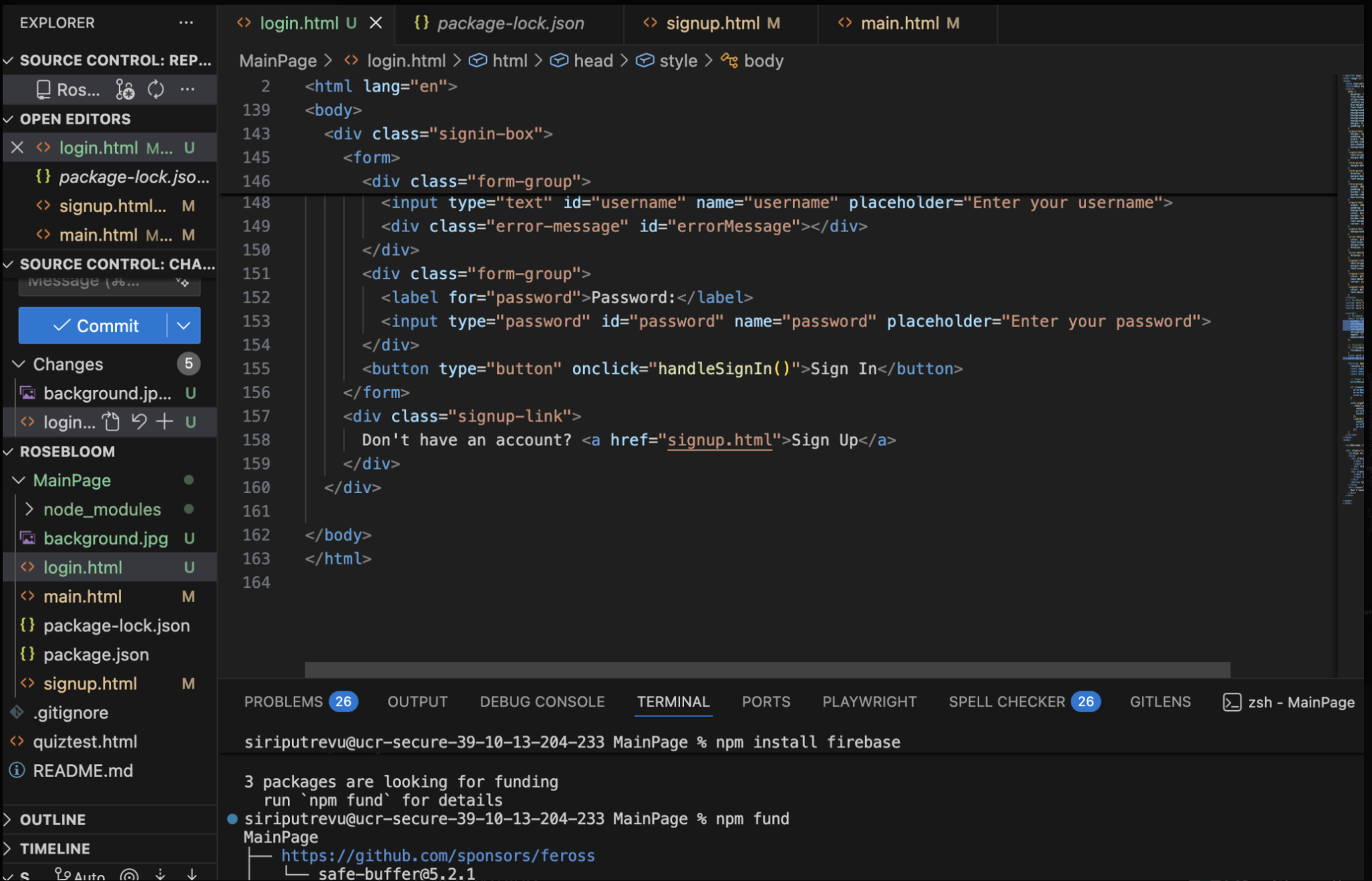The height and width of the screenshot is (881, 1372).
Task: Open repository more actions ellipsis
Action: click(x=188, y=89)
